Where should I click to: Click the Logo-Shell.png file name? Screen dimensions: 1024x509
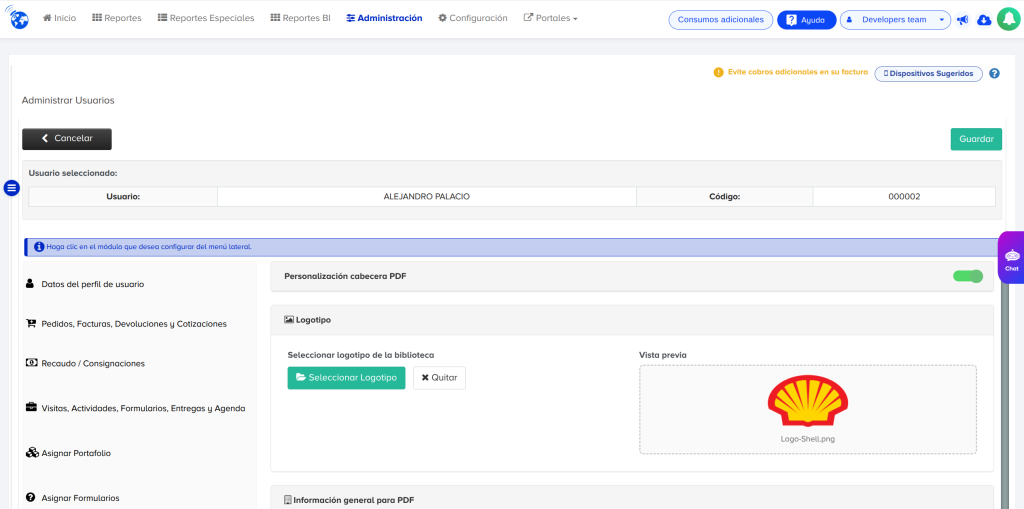tap(807, 439)
